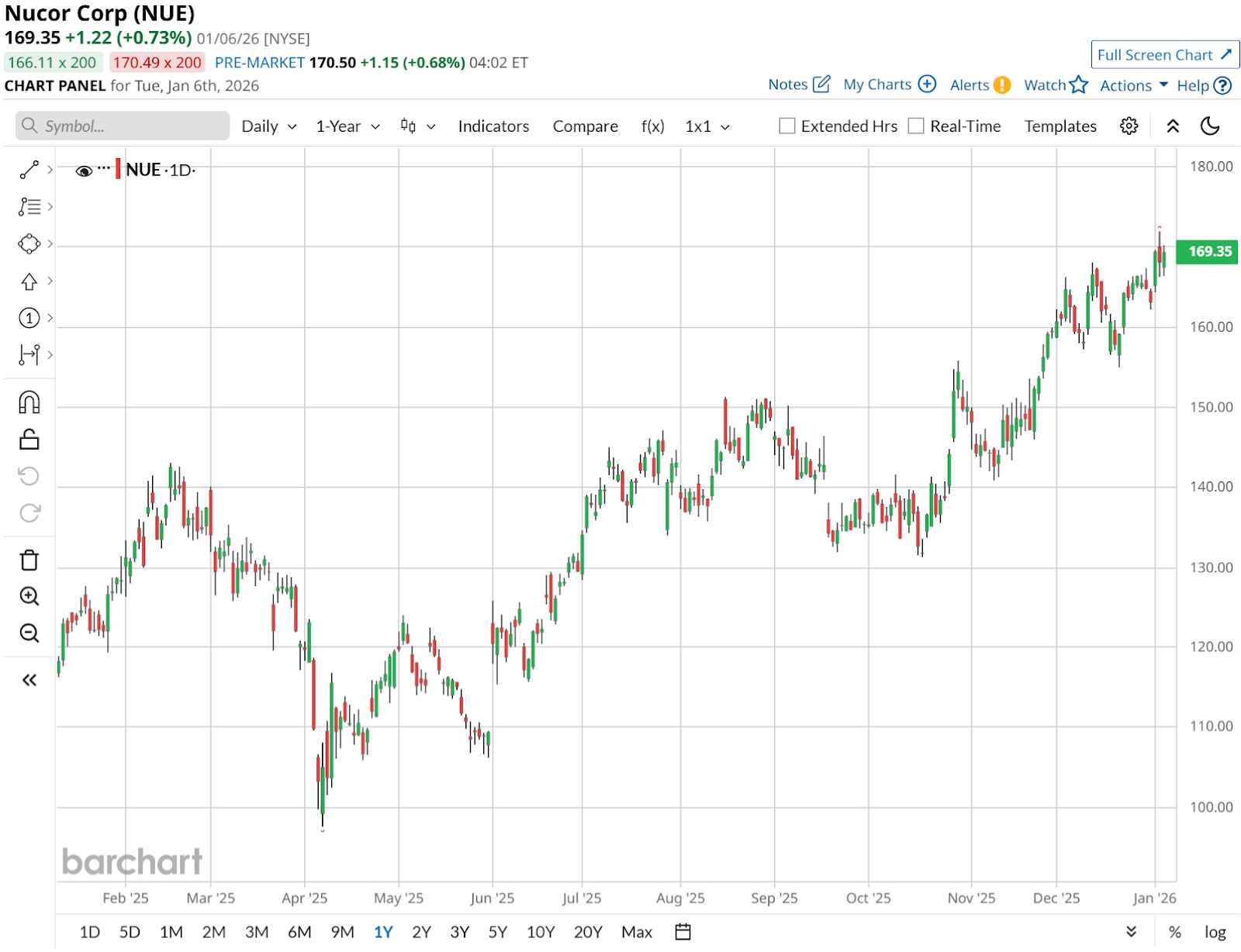The width and height of the screenshot is (1241, 952).
Task: Expand the 1-Year period dropdown
Action: (x=347, y=126)
